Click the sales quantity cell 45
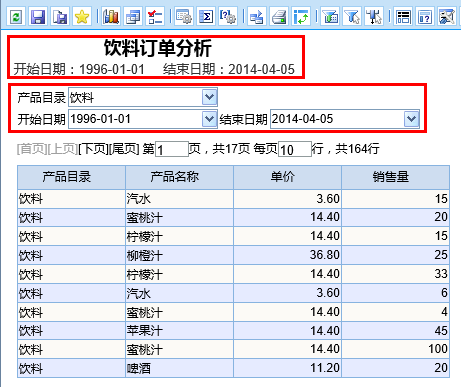 click(395, 331)
